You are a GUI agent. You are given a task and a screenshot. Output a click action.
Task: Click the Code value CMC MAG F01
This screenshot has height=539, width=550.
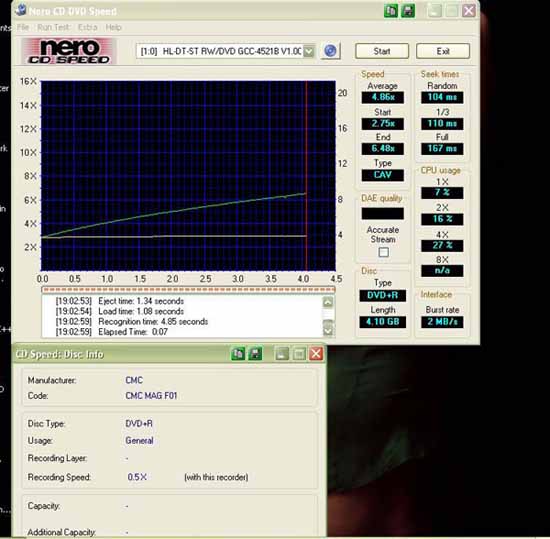coord(151,396)
